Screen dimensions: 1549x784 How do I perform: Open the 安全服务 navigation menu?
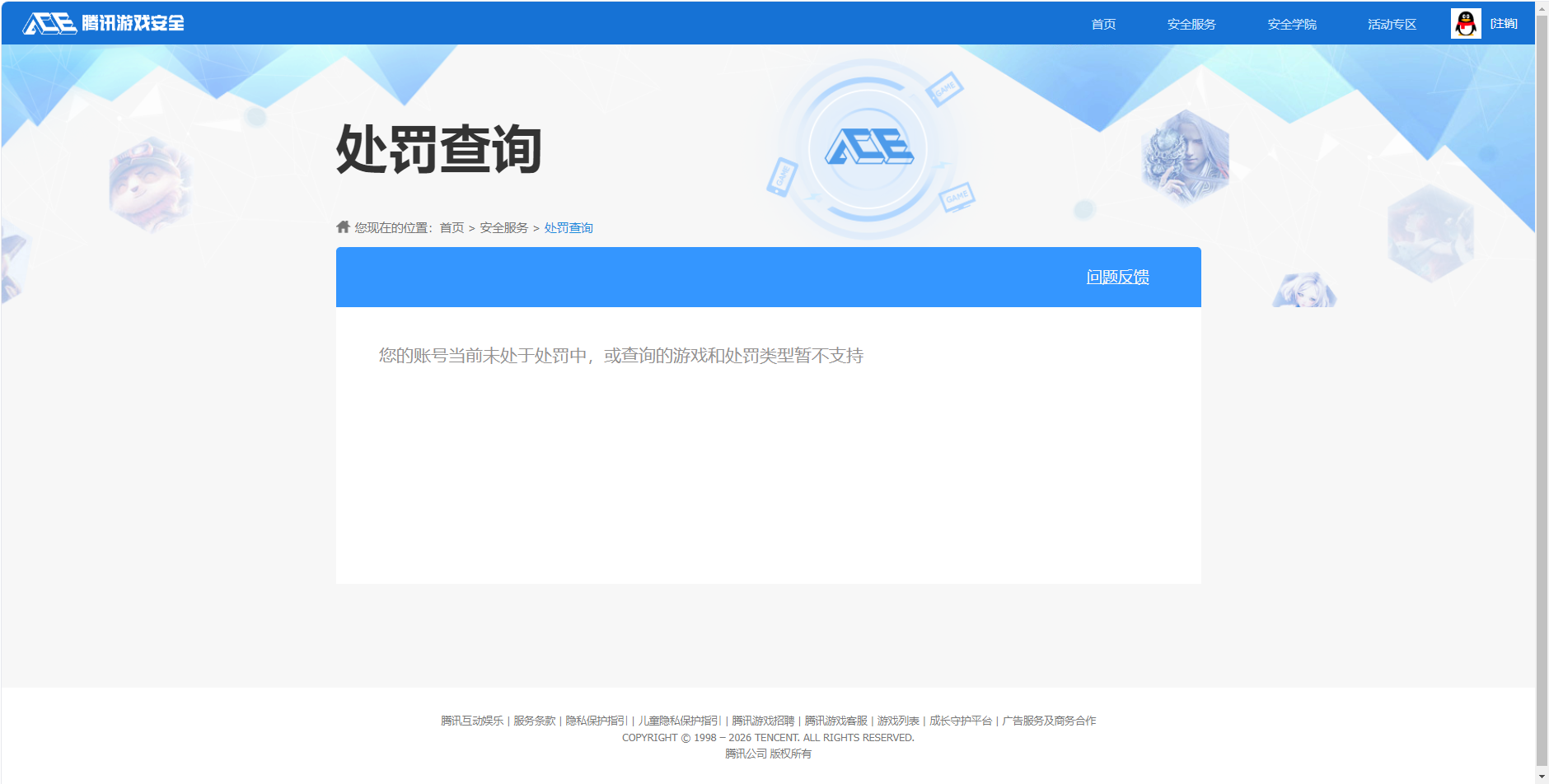[1190, 24]
